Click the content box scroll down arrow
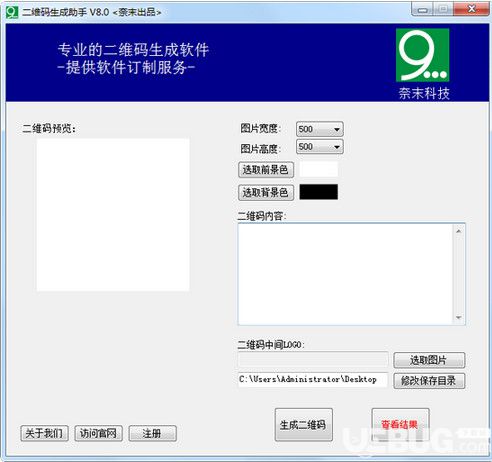The height and width of the screenshot is (462, 492). point(458,317)
